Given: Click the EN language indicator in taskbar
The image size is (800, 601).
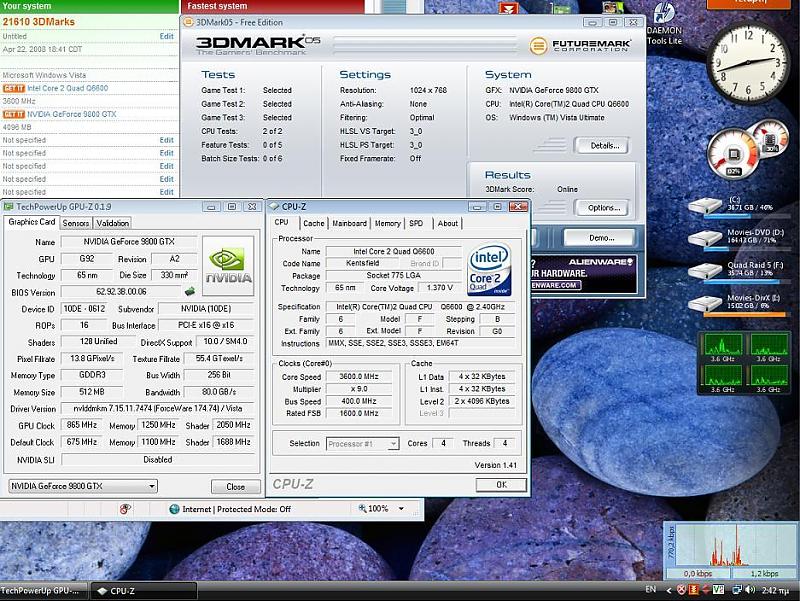Looking at the screenshot, I should (651, 589).
